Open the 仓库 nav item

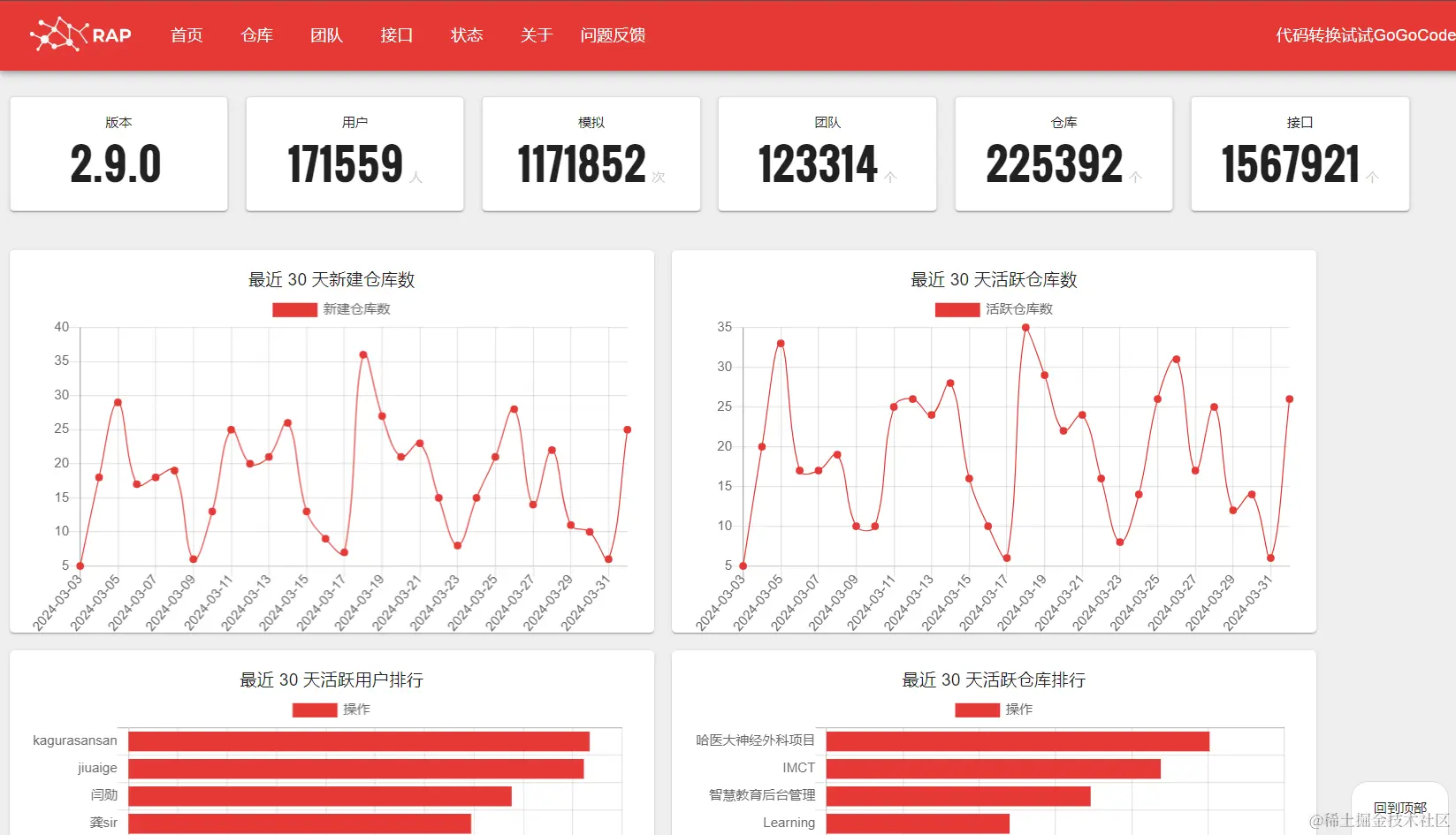click(x=256, y=35)
